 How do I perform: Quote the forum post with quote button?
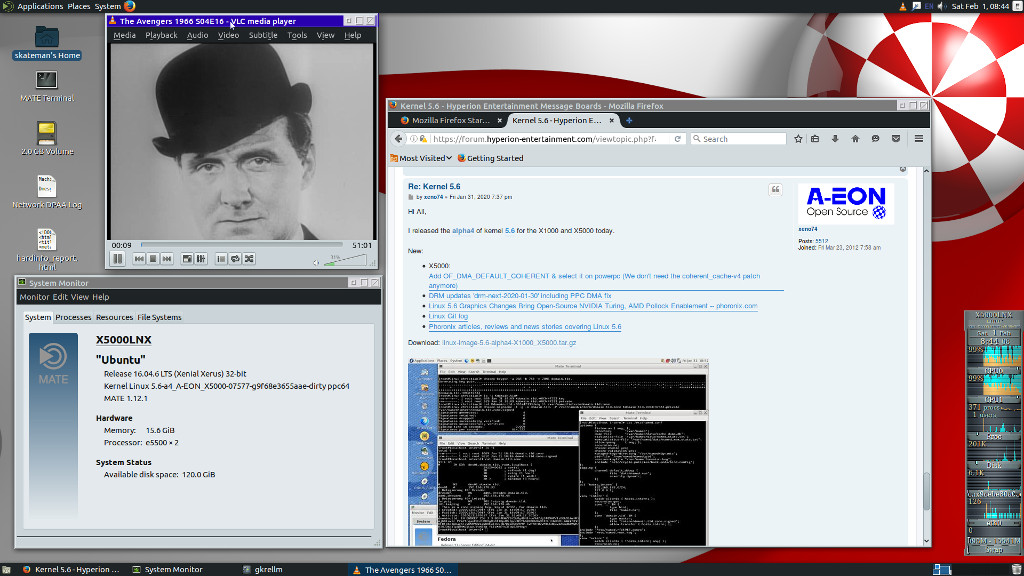(775, 189)
